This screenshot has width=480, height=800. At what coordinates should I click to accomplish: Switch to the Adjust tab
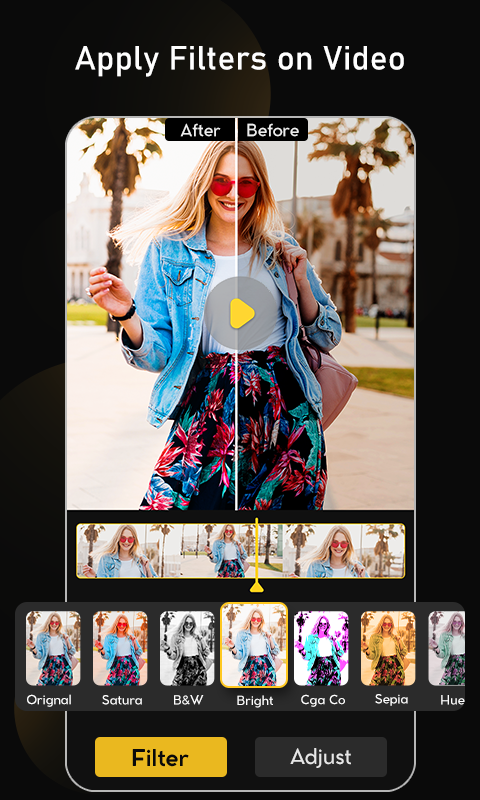pyautogui.click(x=321, y=757)
